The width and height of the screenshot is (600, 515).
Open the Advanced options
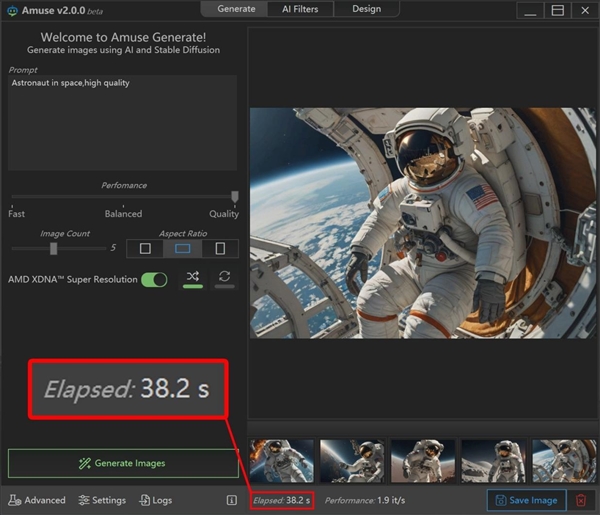pos(37,500)
